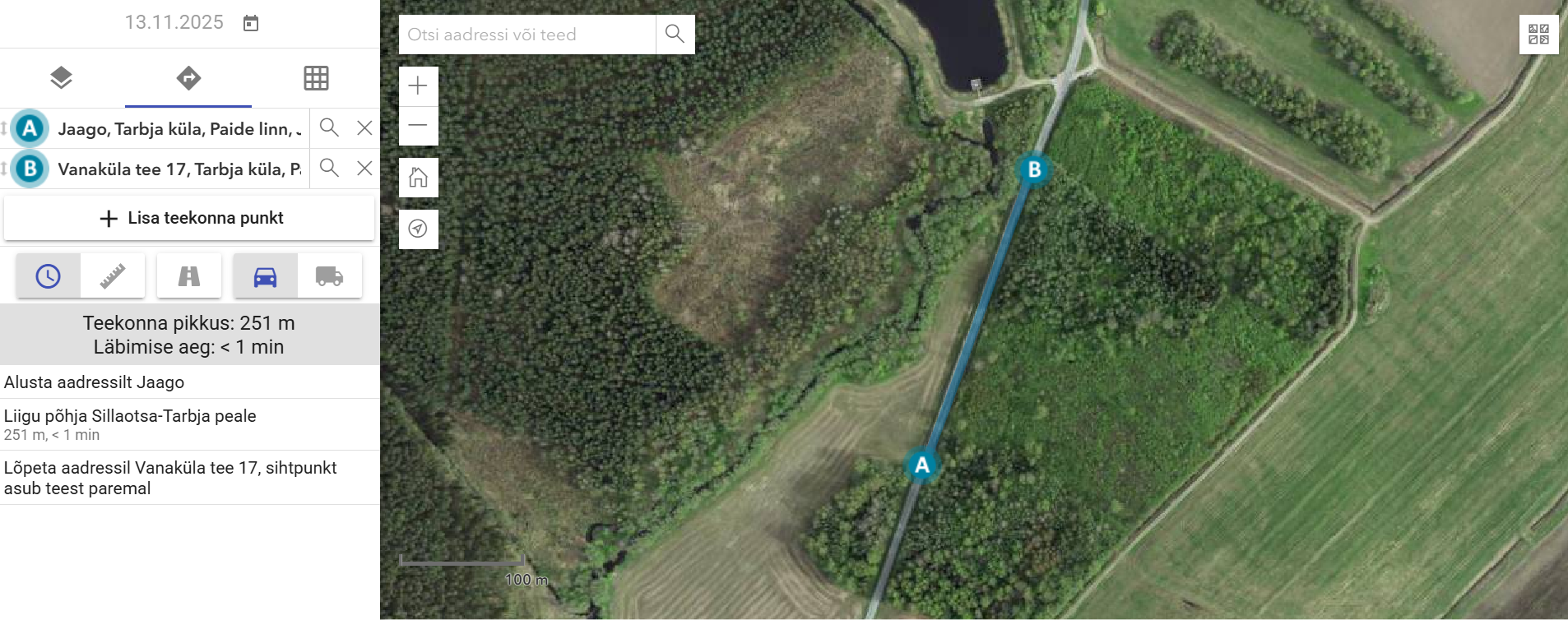
Task: Return map to home extent
Action: coord(418,177)
